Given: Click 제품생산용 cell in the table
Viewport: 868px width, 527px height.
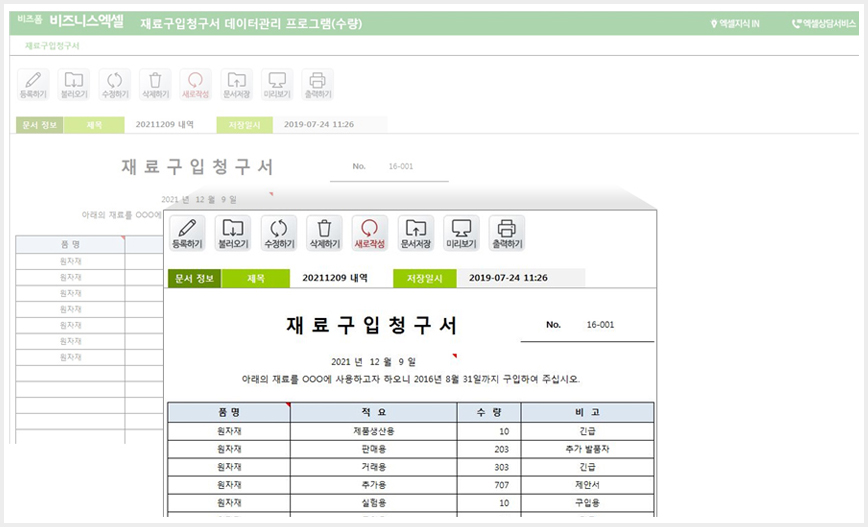Looking at the screenshot, I should [x=374, y=431].
